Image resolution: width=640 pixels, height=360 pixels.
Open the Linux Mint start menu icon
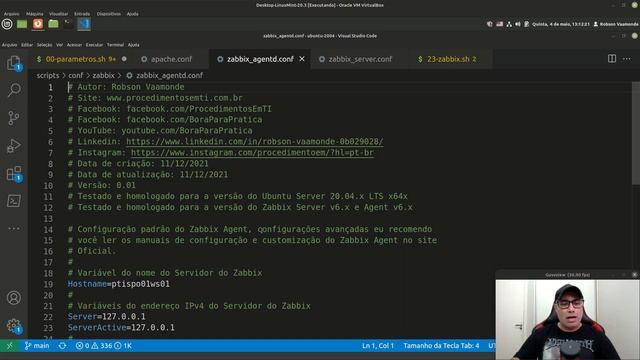tap(7, 24)
